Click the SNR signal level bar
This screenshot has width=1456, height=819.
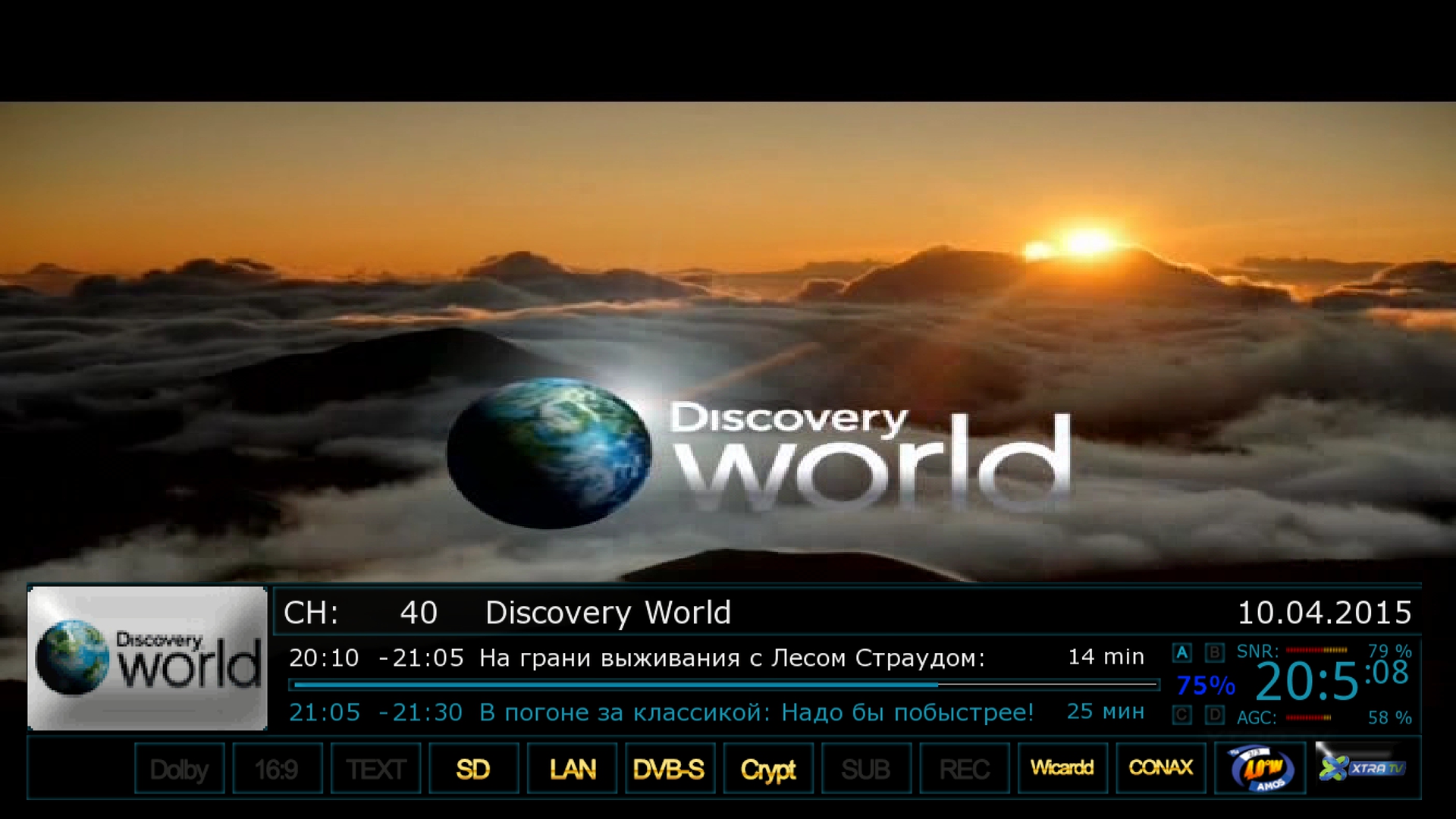point(1317,651)
